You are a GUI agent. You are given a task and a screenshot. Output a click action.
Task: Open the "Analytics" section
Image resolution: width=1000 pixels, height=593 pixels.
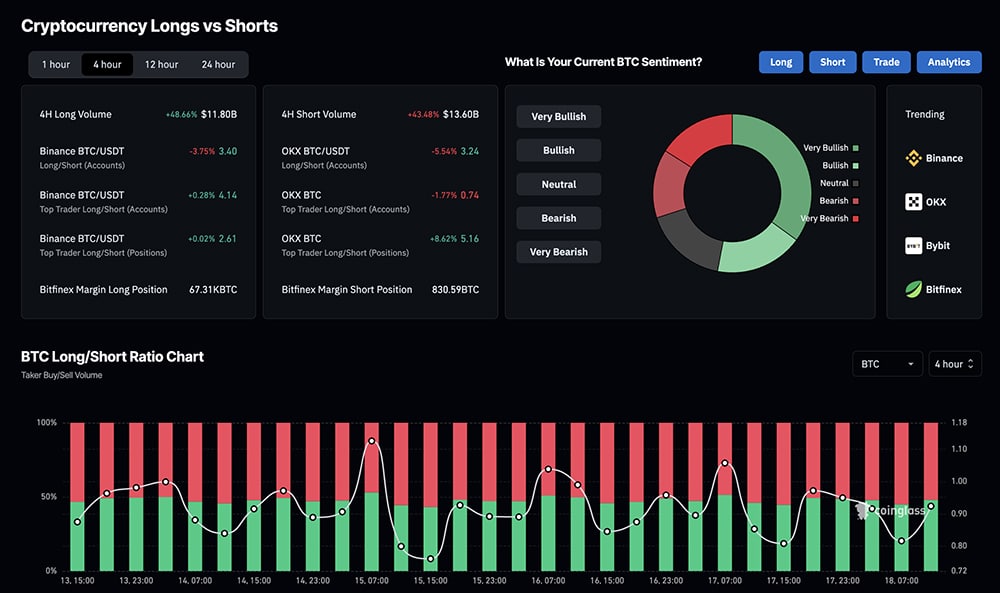click(x=948, y=61)
